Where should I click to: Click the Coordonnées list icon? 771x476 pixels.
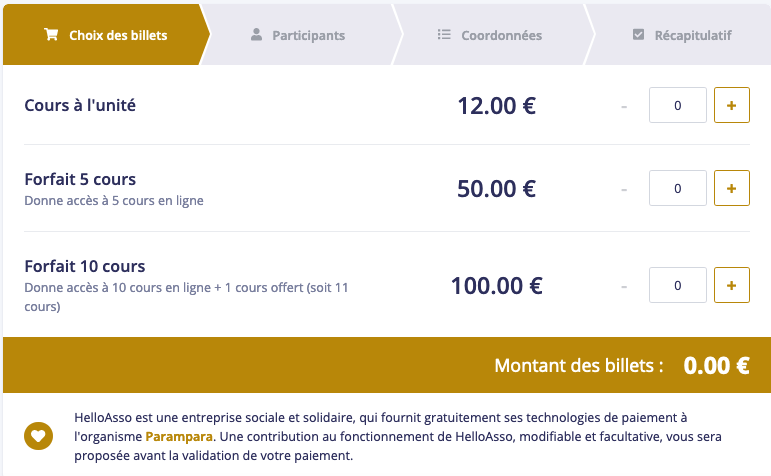click(x=445, y=34)
